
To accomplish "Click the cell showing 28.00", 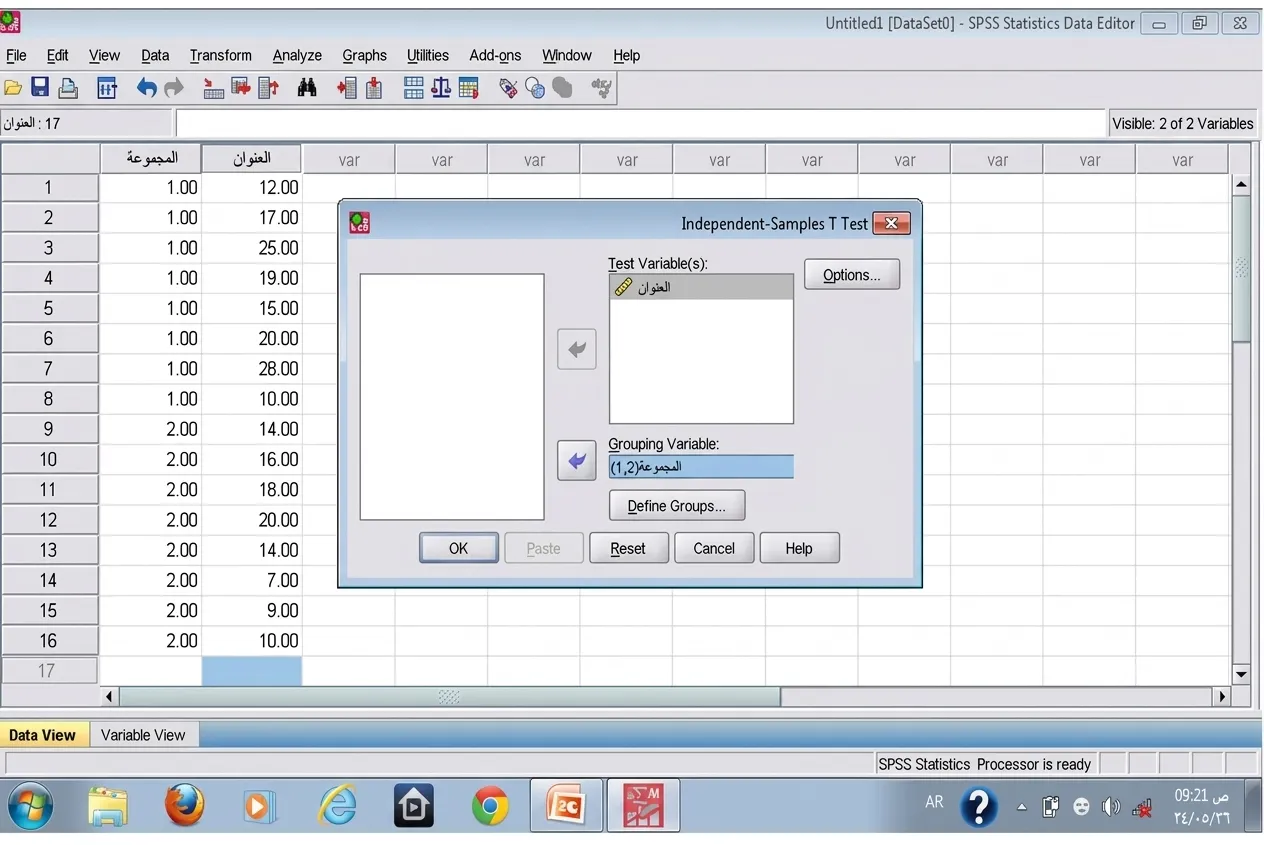I will (x=252, y=369).
